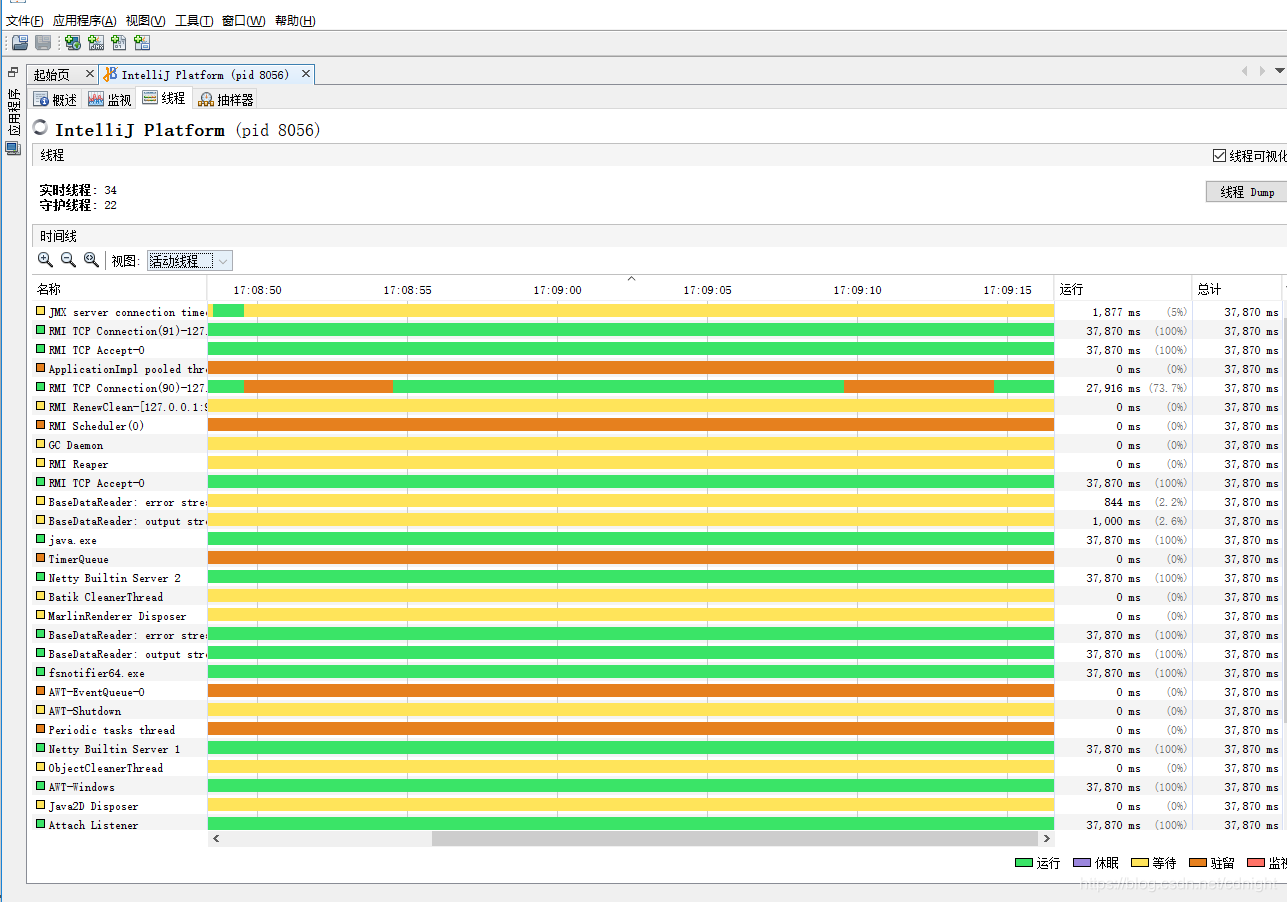Click the Load (open folder) toolbar icon
Screen dimensions: 1287x902
[19, 42]
